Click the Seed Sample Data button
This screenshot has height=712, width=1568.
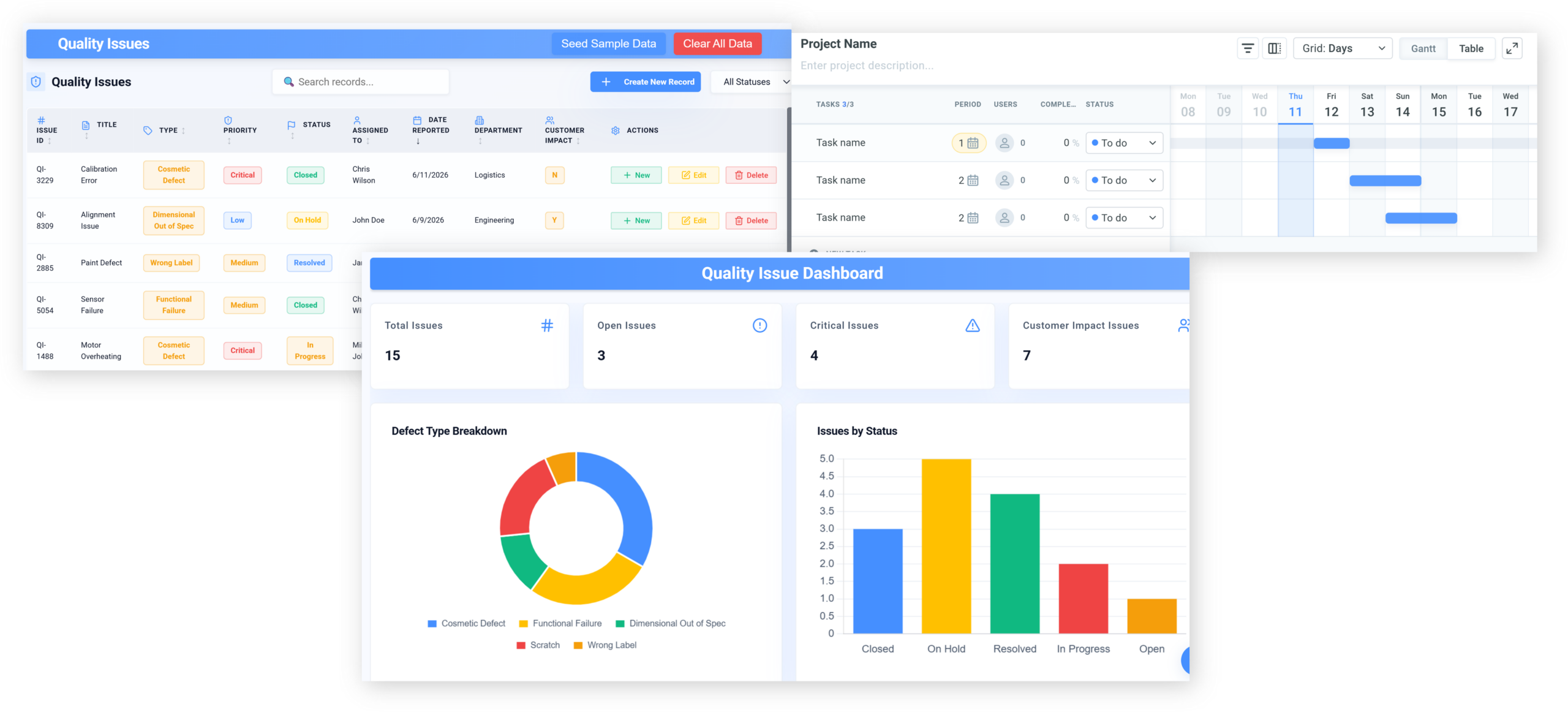pyautogui.click(x=608, y=44)
